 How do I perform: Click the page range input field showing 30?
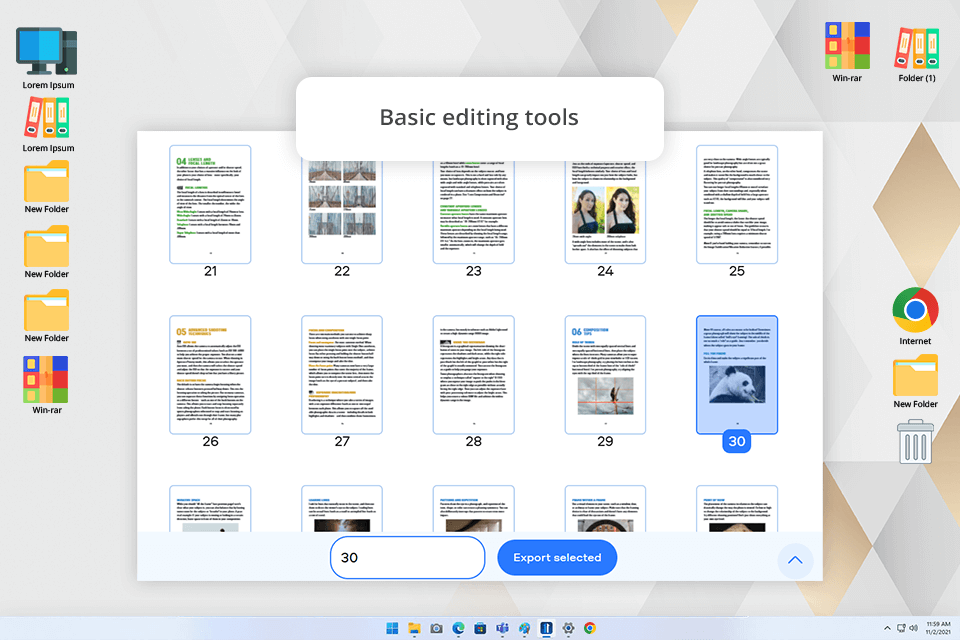click(407, 557)
